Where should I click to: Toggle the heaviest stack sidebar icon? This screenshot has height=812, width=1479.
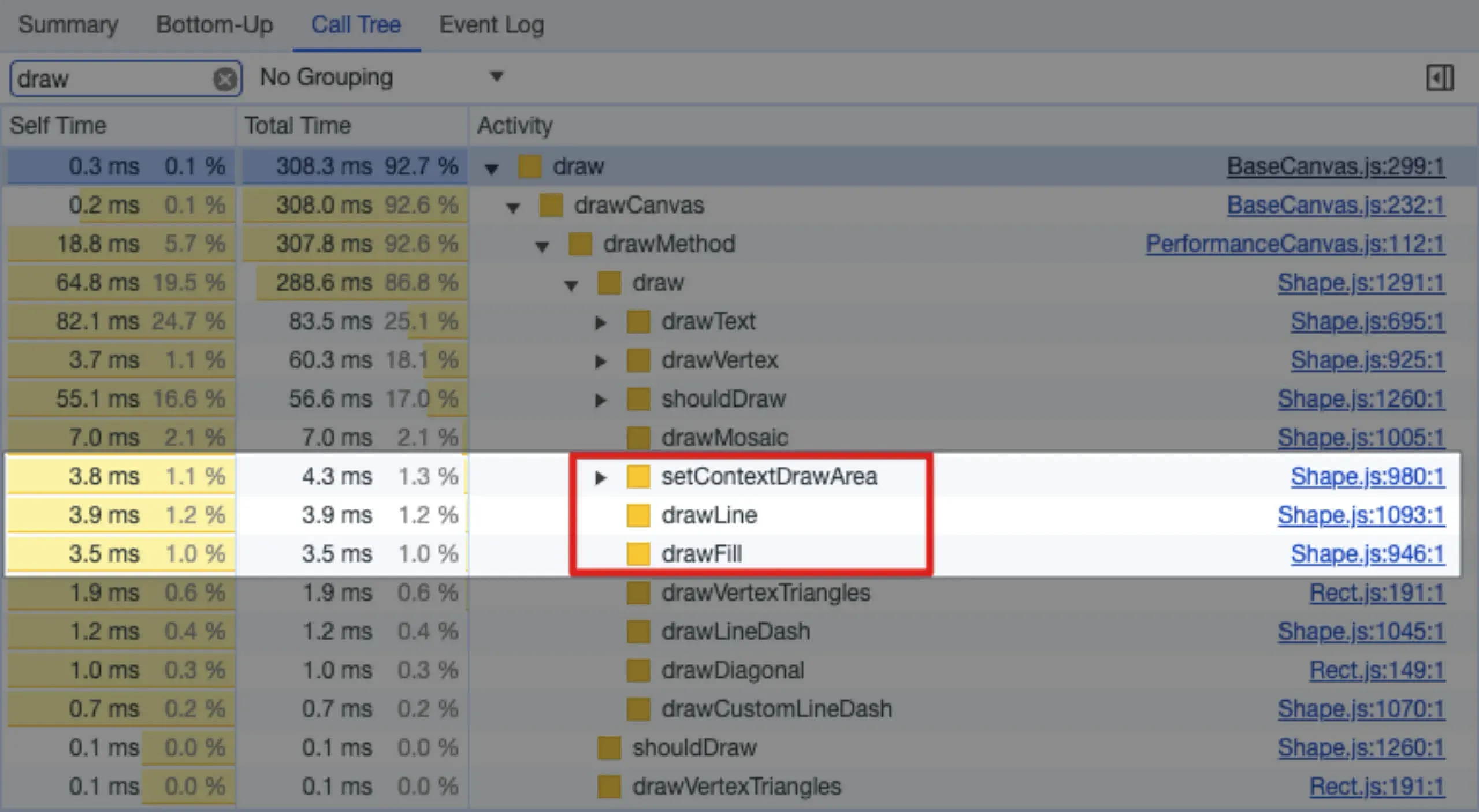[1439, 78]
